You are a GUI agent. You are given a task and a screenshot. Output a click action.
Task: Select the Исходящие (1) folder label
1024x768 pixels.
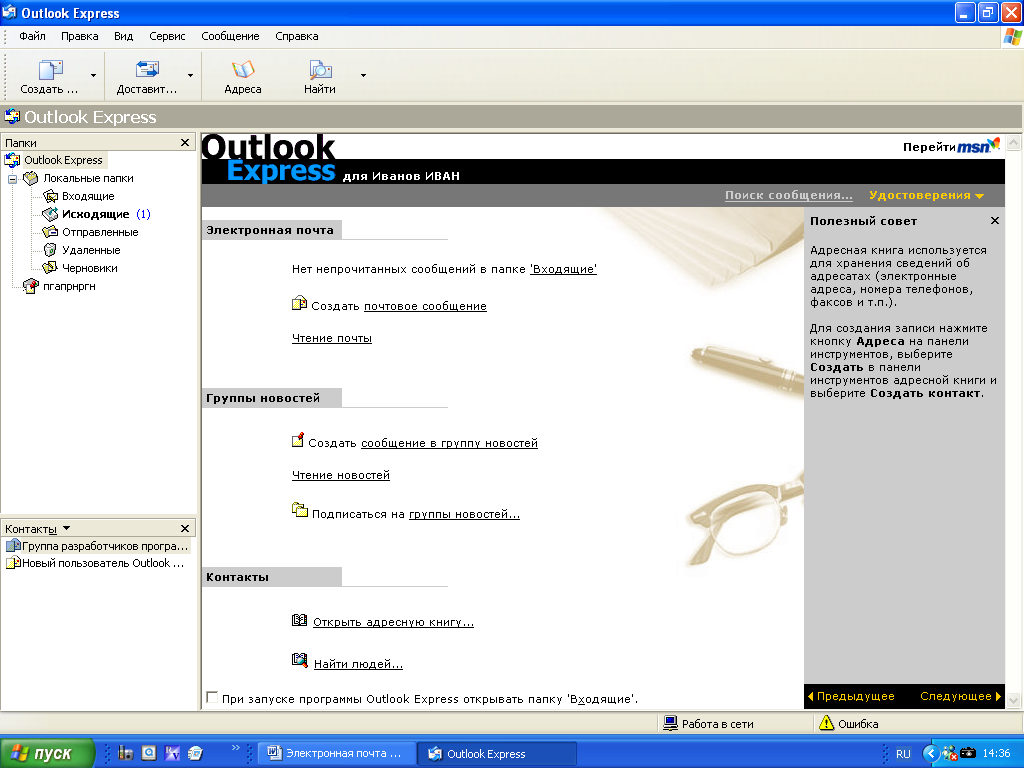[x=106, y=214]
